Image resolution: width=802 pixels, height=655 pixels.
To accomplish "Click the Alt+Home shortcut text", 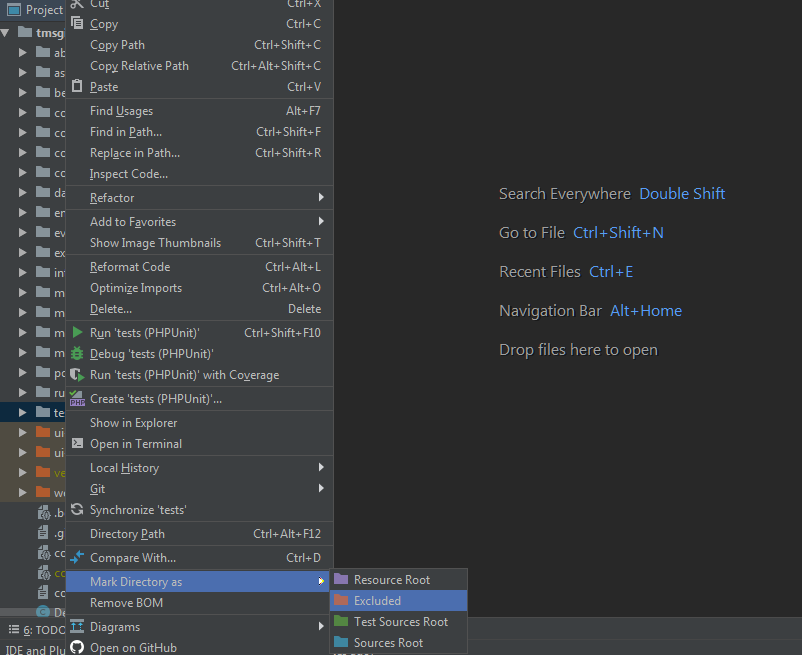I will pyautogui.click(x=645, y=310).
